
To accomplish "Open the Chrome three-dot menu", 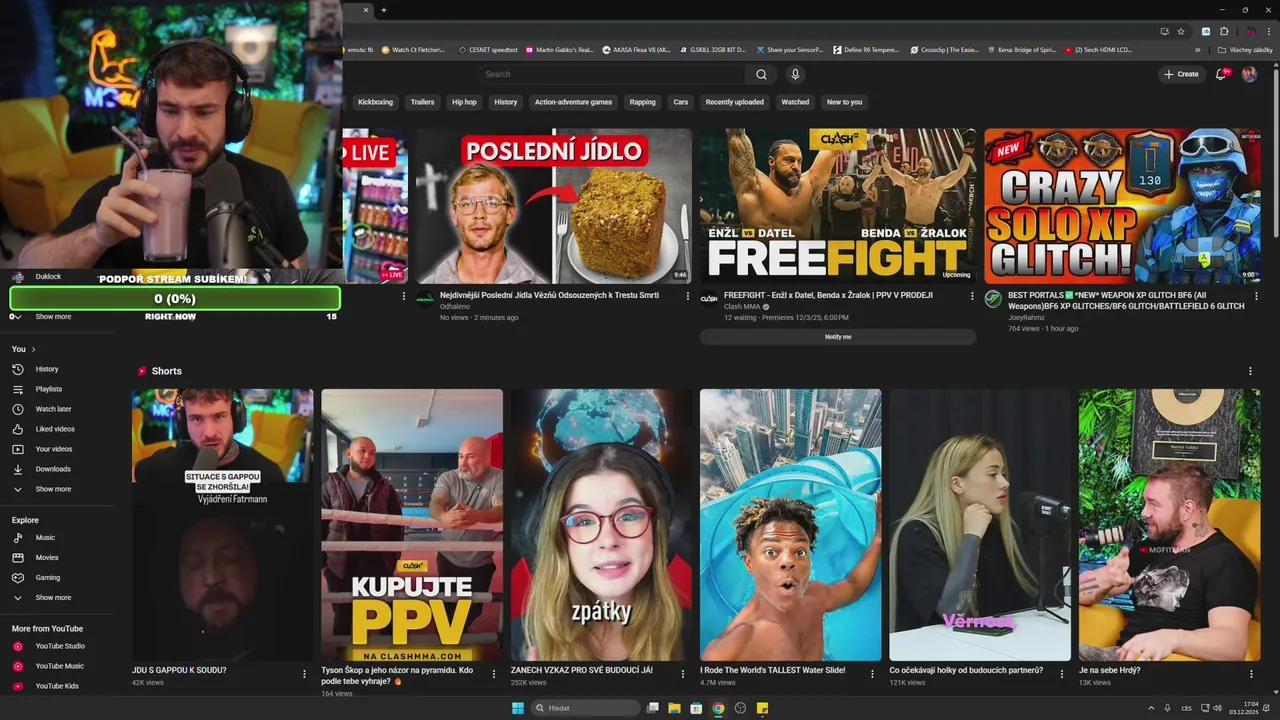I will pyautogui.click(x=1268, y=31).
